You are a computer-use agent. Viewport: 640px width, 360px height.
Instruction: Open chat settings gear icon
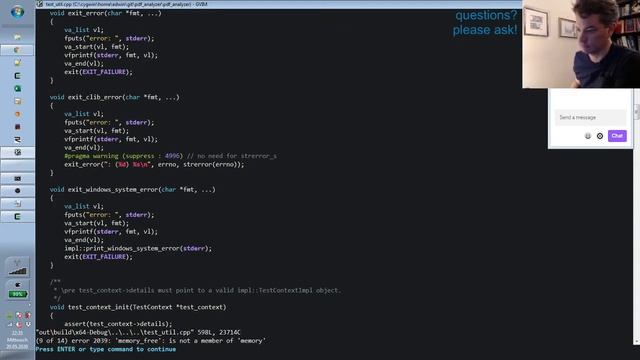click(600, 136)
